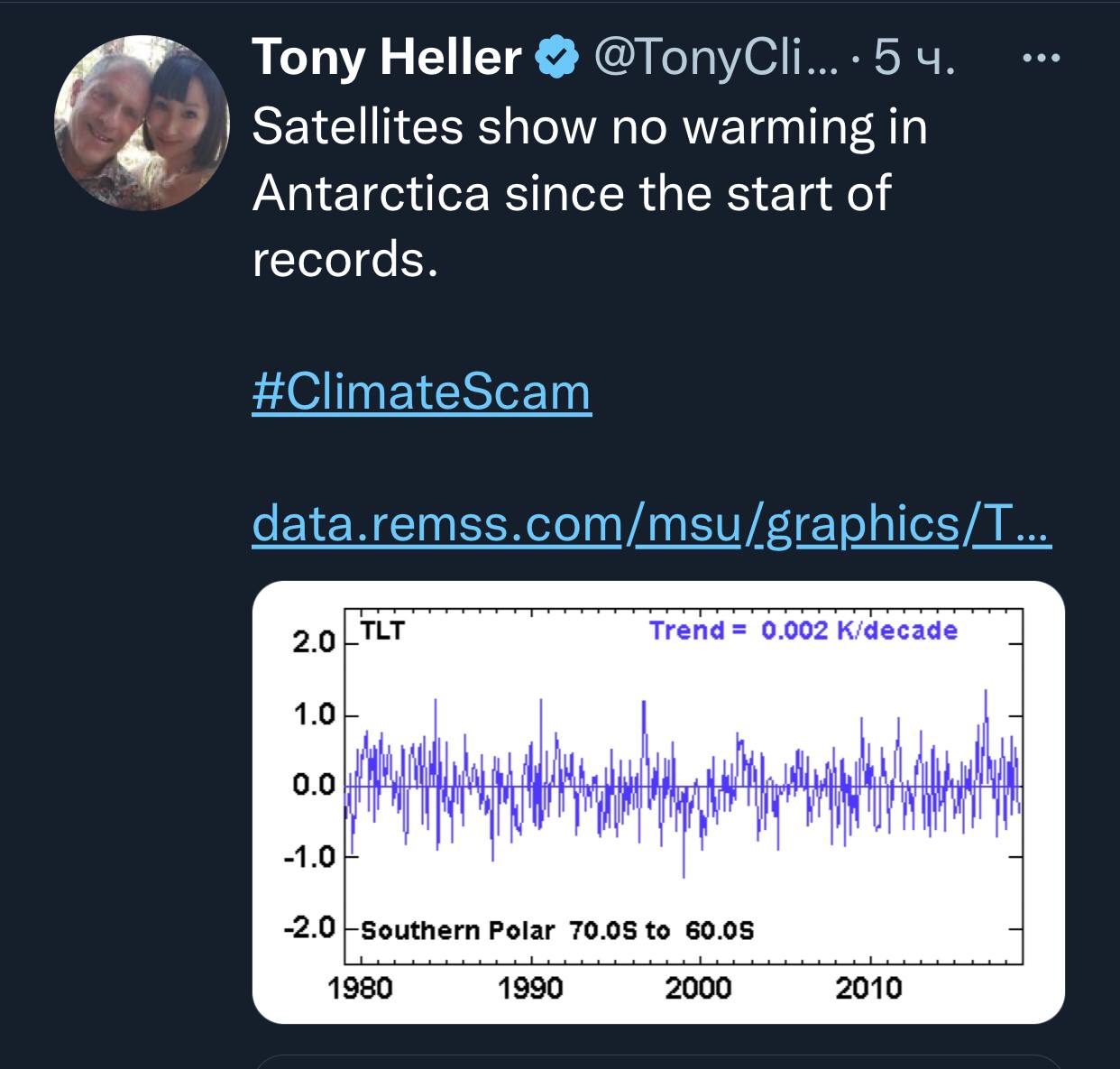The height and width of the screenshot is (1069, 1120).
Task: Click the "Trend = 0.002 K/decade" chart label
Action: coord(803,630)
